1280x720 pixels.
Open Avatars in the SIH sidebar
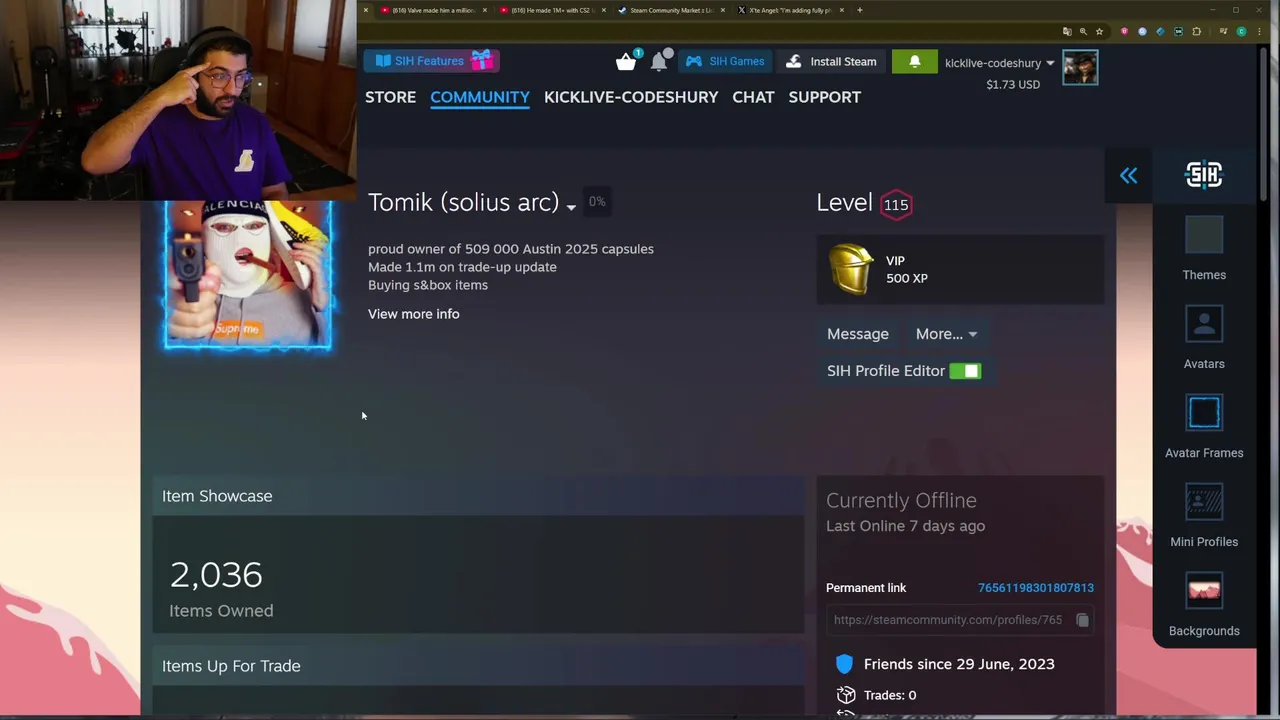coord(1204,338)
